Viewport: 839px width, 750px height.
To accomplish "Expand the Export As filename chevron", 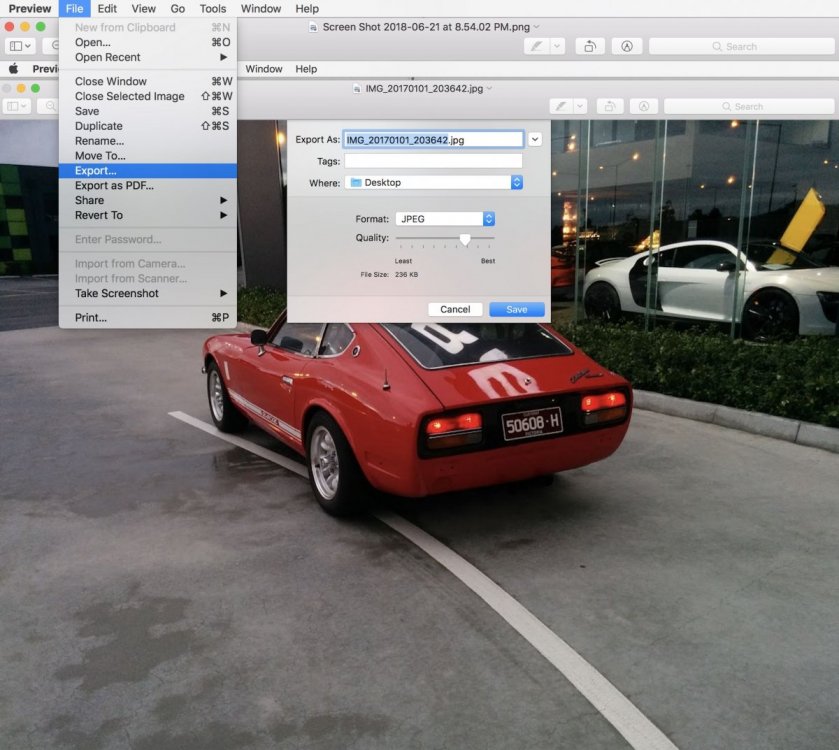I will [535, 139].
